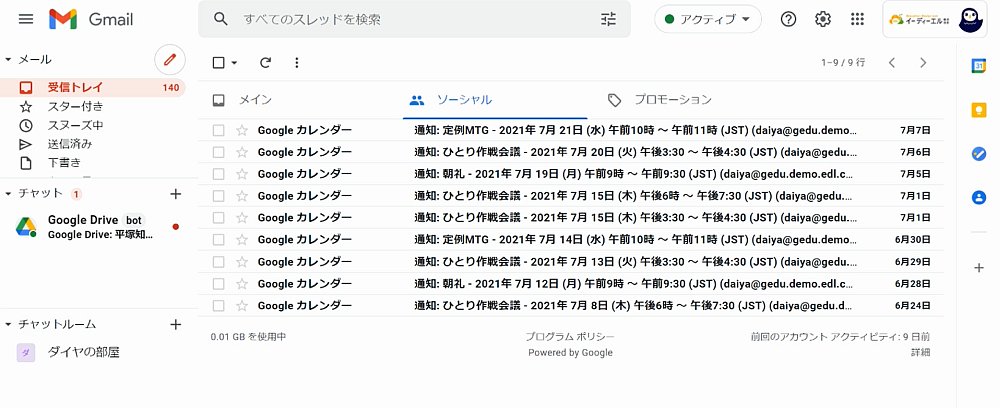This screenshot has width=1000, height=408.
Task: Open Google Keep side panel icon
Action: tap(978, 110)
